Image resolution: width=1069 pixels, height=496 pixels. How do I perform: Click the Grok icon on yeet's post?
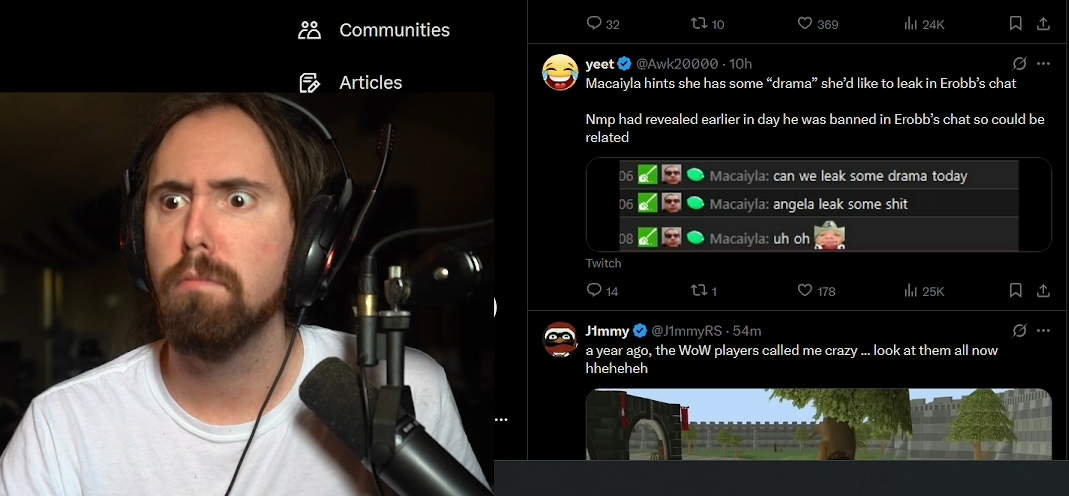click(1019, 63)
